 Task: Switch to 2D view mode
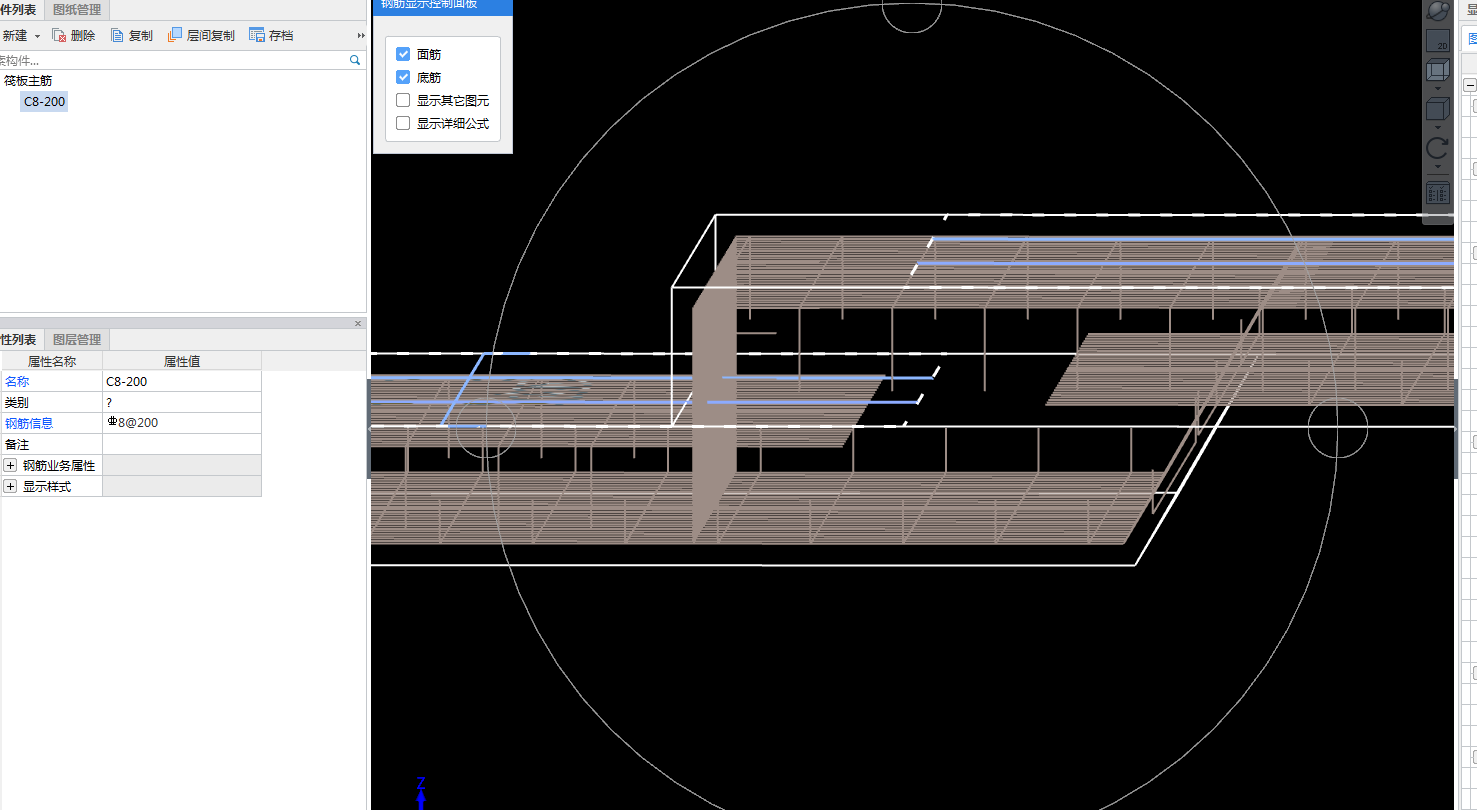(1437, 40)
